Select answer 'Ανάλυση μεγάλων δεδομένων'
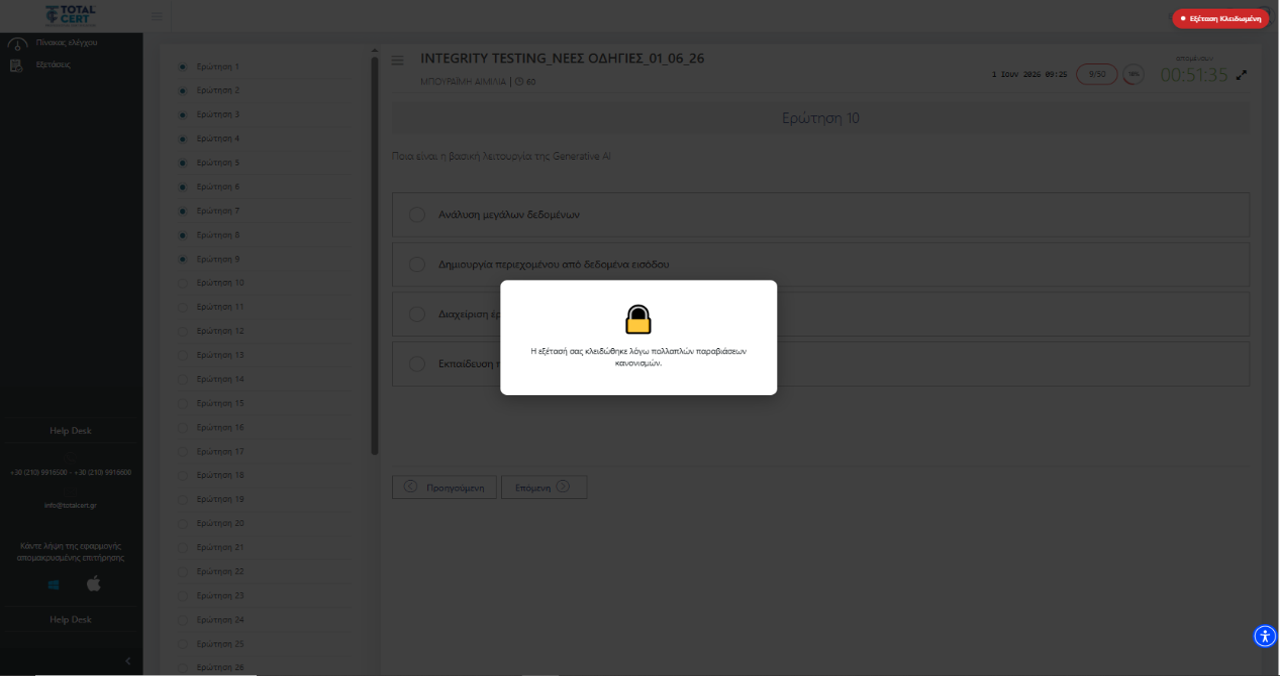Screen dimensions: 1280x676 (821, 214)
